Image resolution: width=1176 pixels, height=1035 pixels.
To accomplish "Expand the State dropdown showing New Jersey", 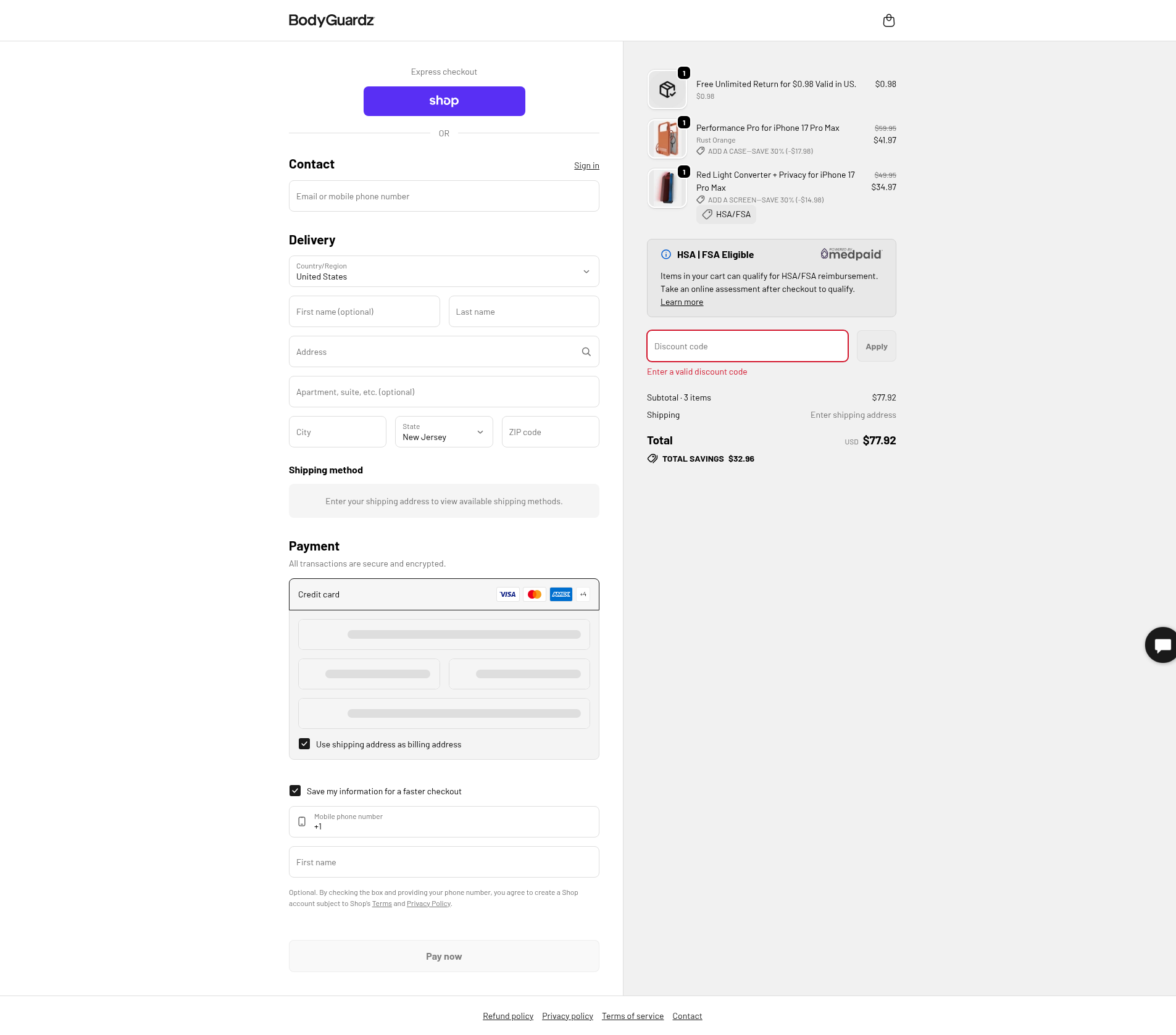I will (x=443, y=432).
